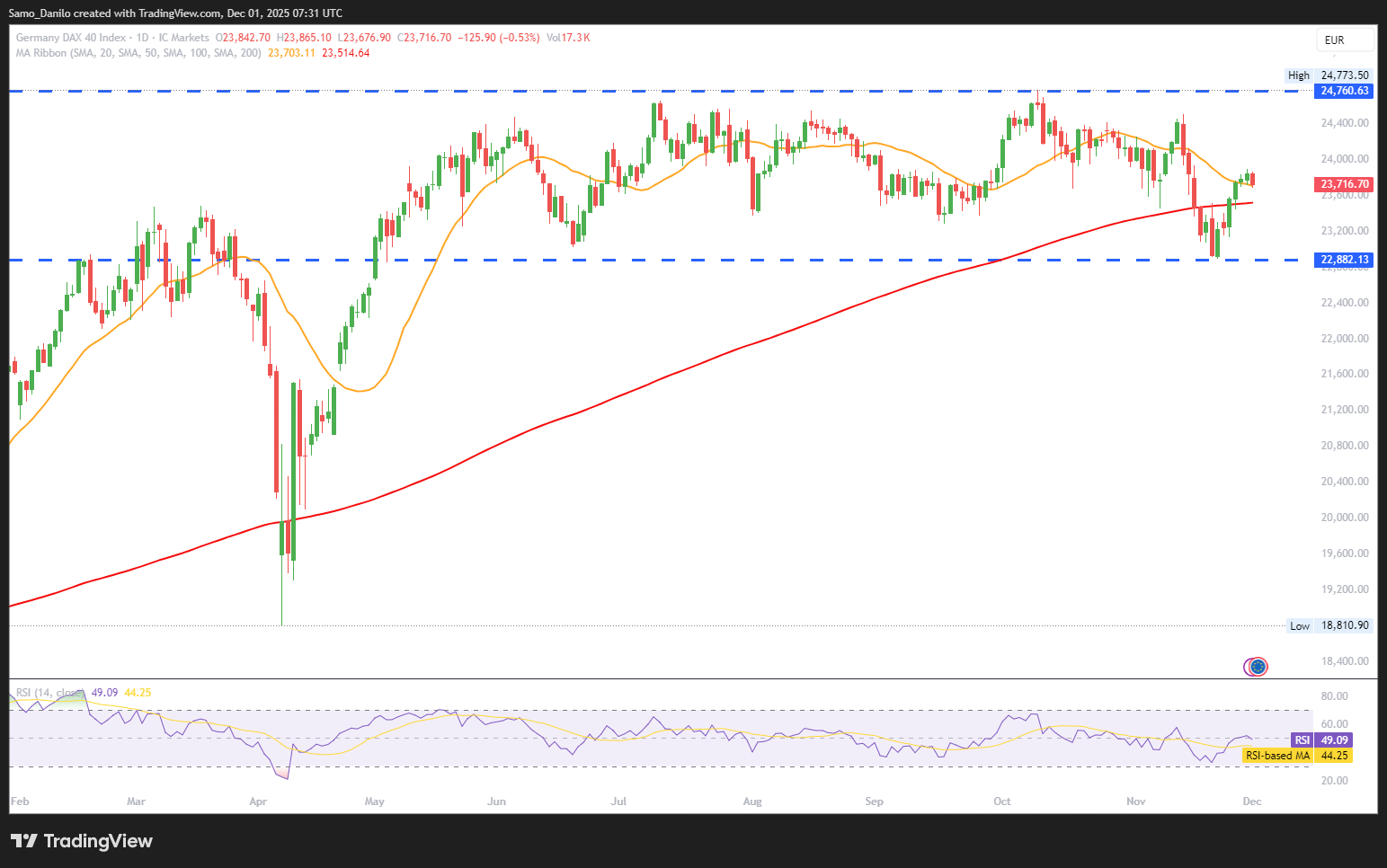Click the Oct label on time axis
Viewport: 1387px width, 868px height.
point(1002,802)
